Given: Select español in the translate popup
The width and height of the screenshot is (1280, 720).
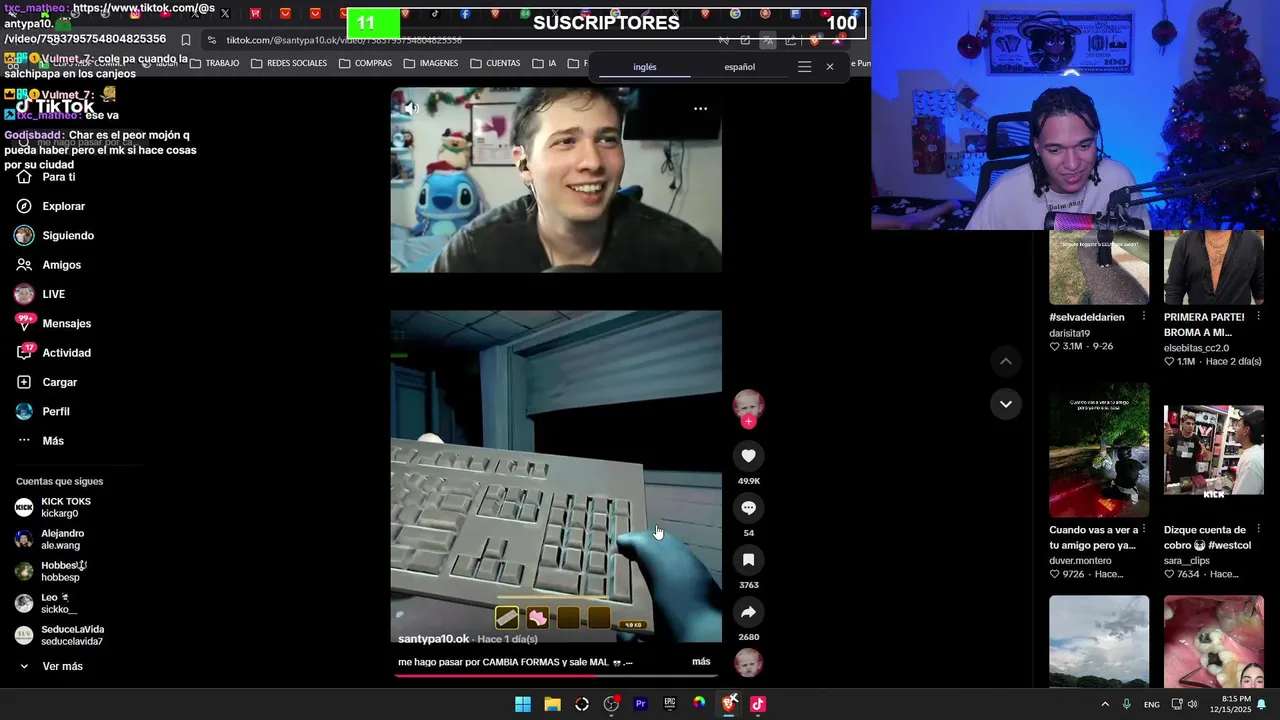Looking at the screenshot, I should pyautogui.click(x=740, y=67).
